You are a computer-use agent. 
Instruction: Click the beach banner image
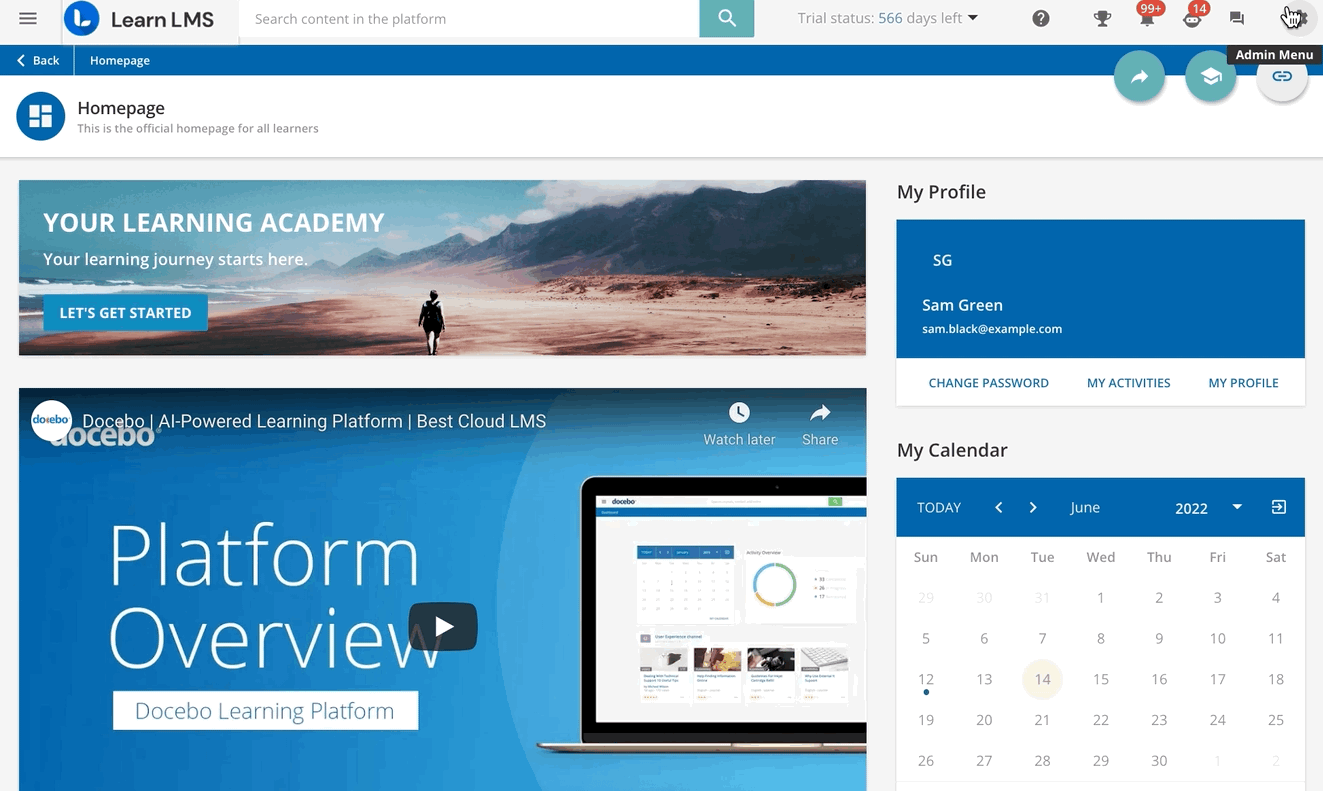(442, 268)
